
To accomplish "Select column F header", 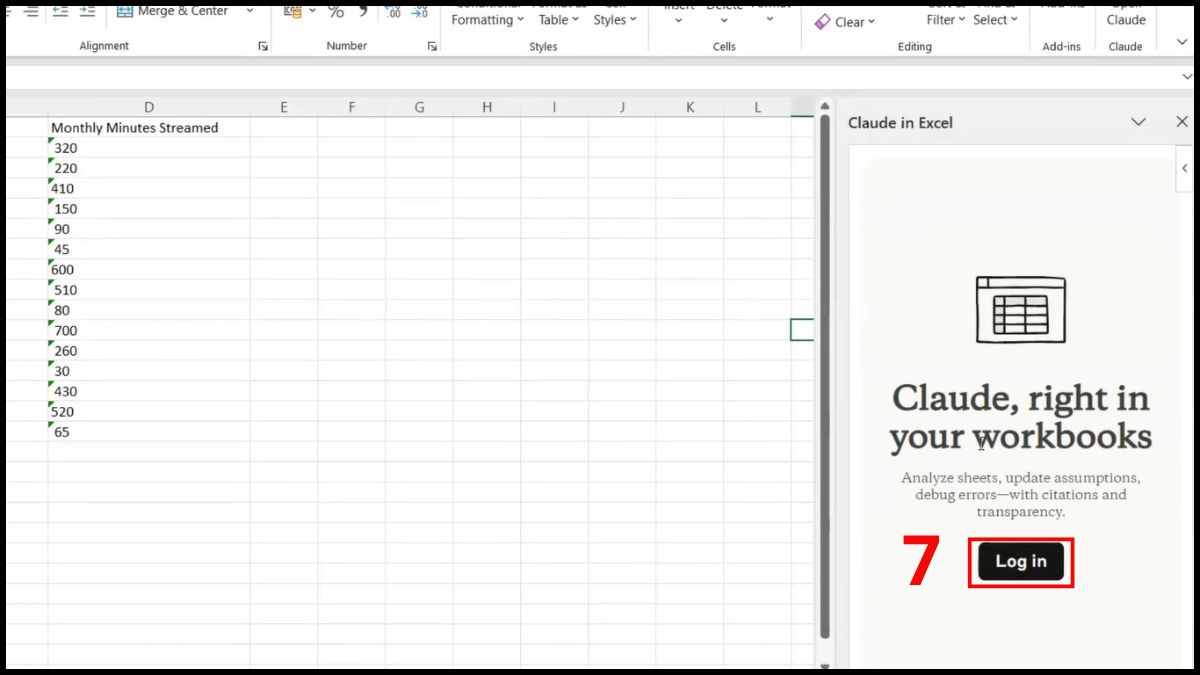I will (x=351, y=107).
